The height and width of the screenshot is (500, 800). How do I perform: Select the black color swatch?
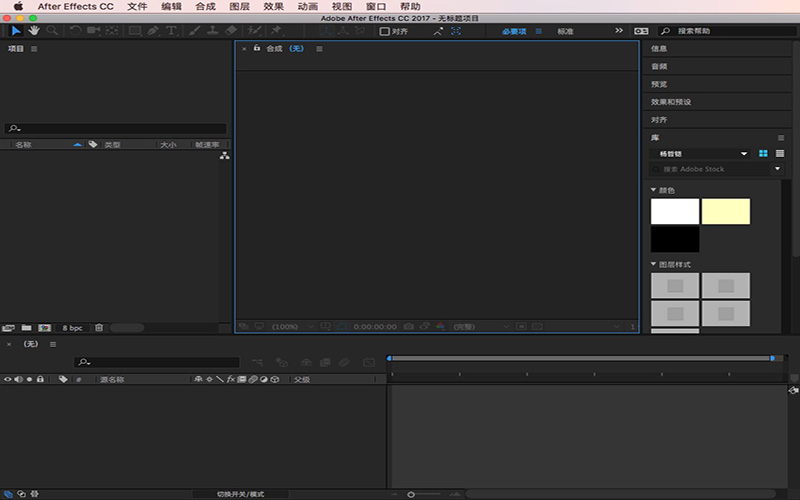pos(674,239)
